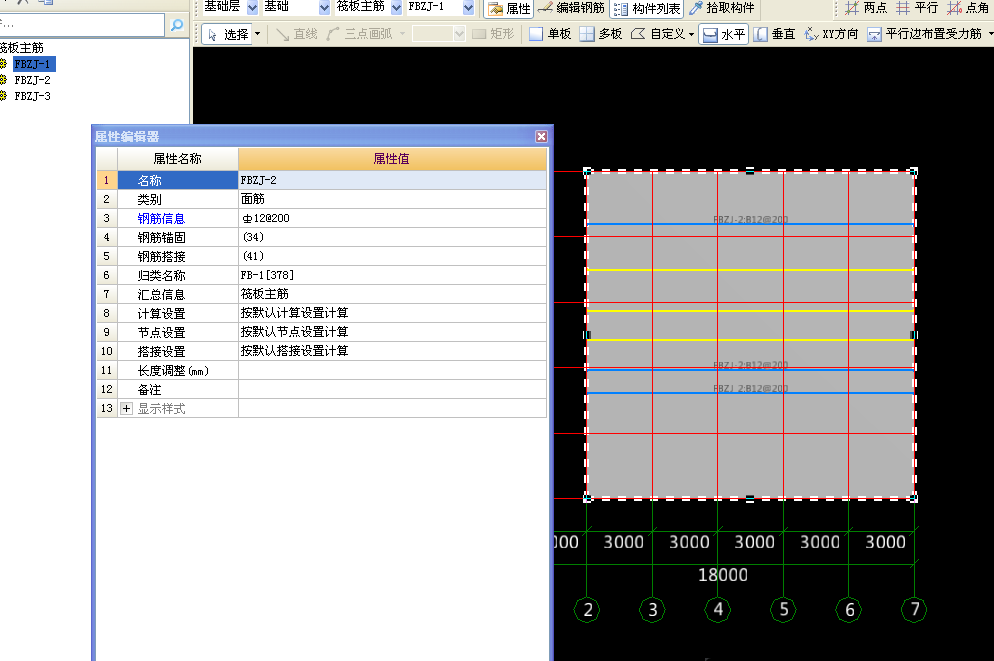Screen dimensions: 994x661
Task: Click 汇总信息 value 筏板主筋
Action: click(392, 295)
